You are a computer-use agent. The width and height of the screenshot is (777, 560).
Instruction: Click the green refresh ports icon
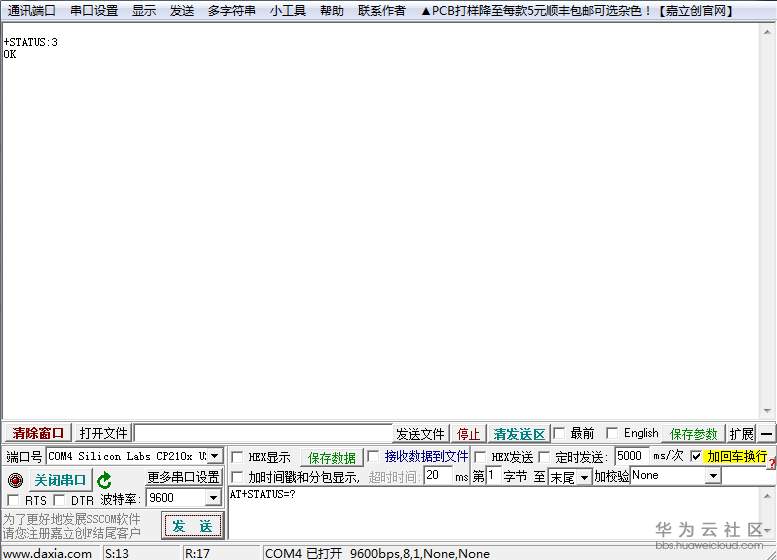click(105, 480)
